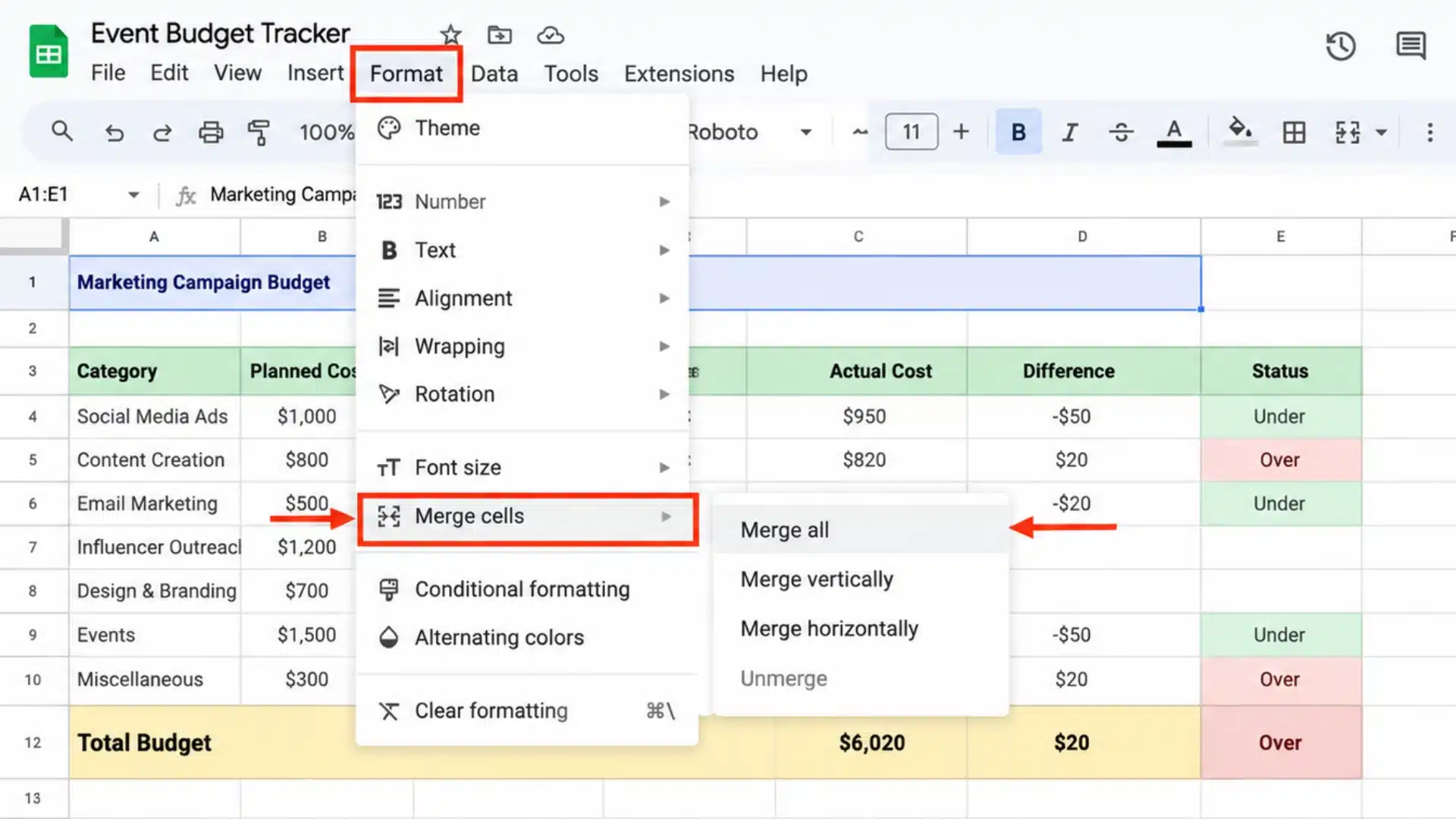Open the Help menu
Image resolution: width=1456 pixels, height=819 pixels.
[x=784, y=74]
